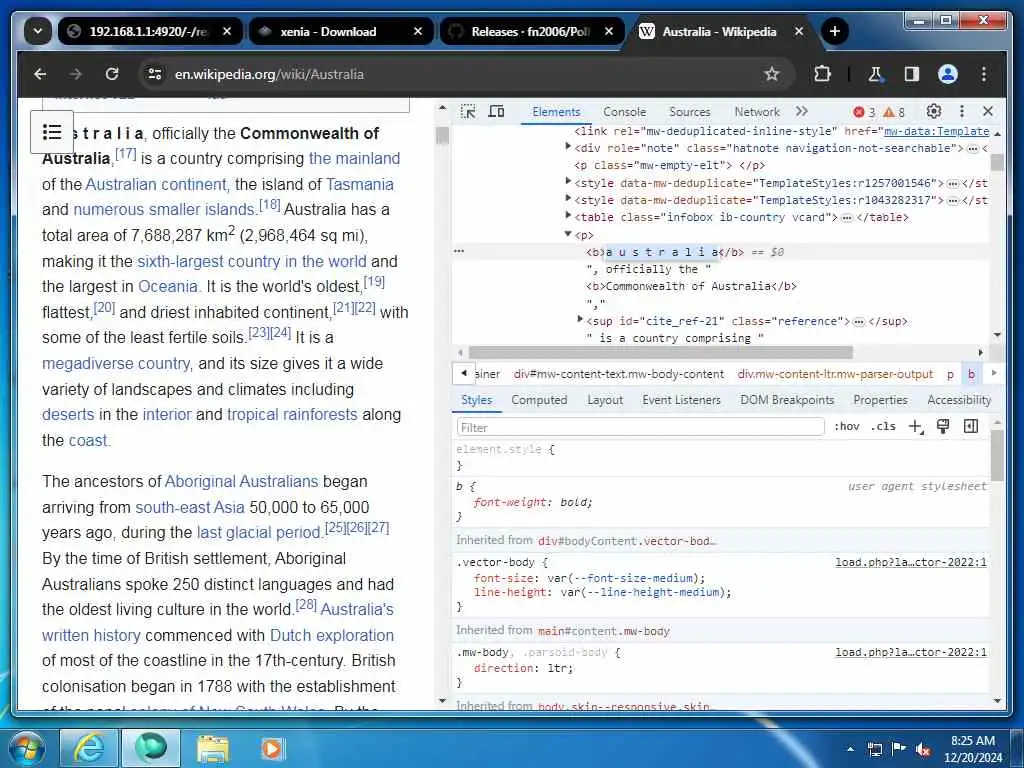Toggle computed styles sidebar pane

(x=971, y=426)
